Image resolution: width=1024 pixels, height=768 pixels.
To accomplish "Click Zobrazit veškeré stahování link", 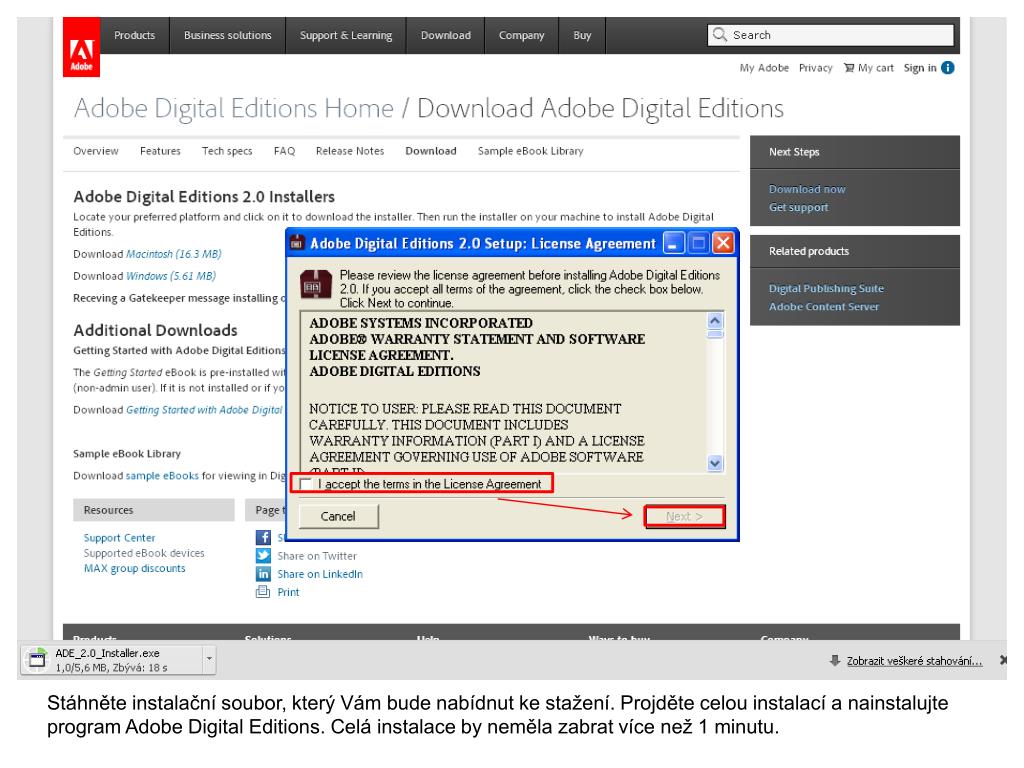I will (914, 661).
